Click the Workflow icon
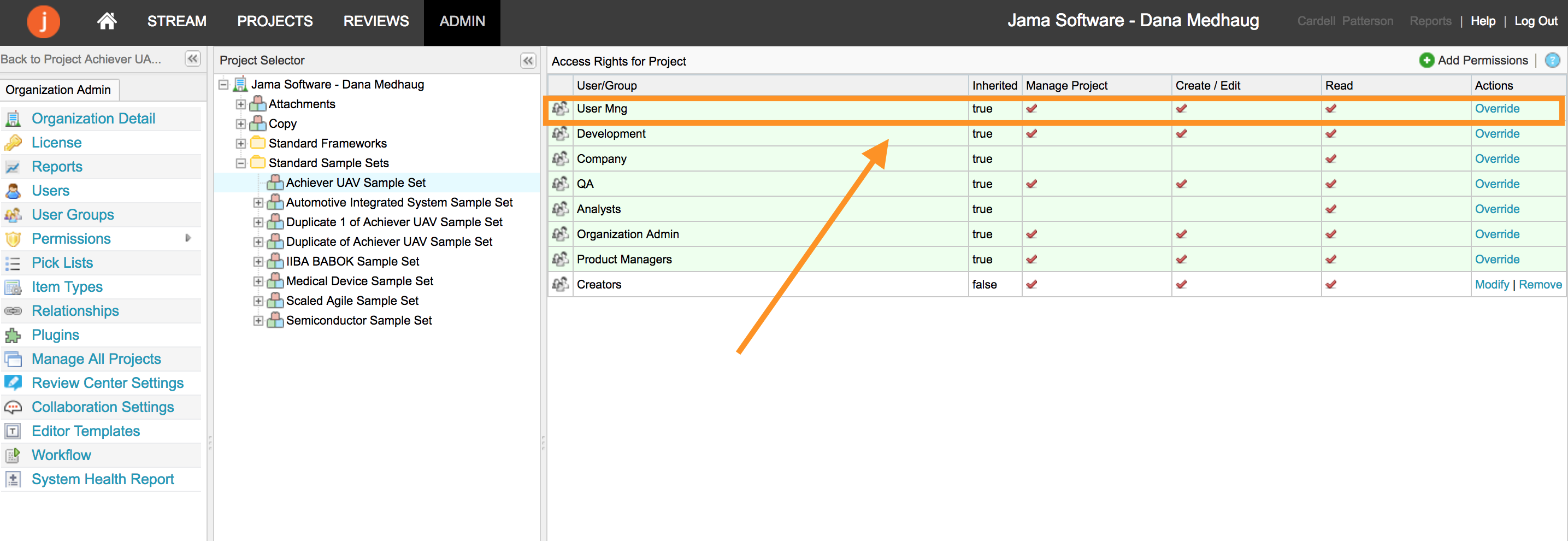Screen dimensions: 1568x541 point(13,455)
